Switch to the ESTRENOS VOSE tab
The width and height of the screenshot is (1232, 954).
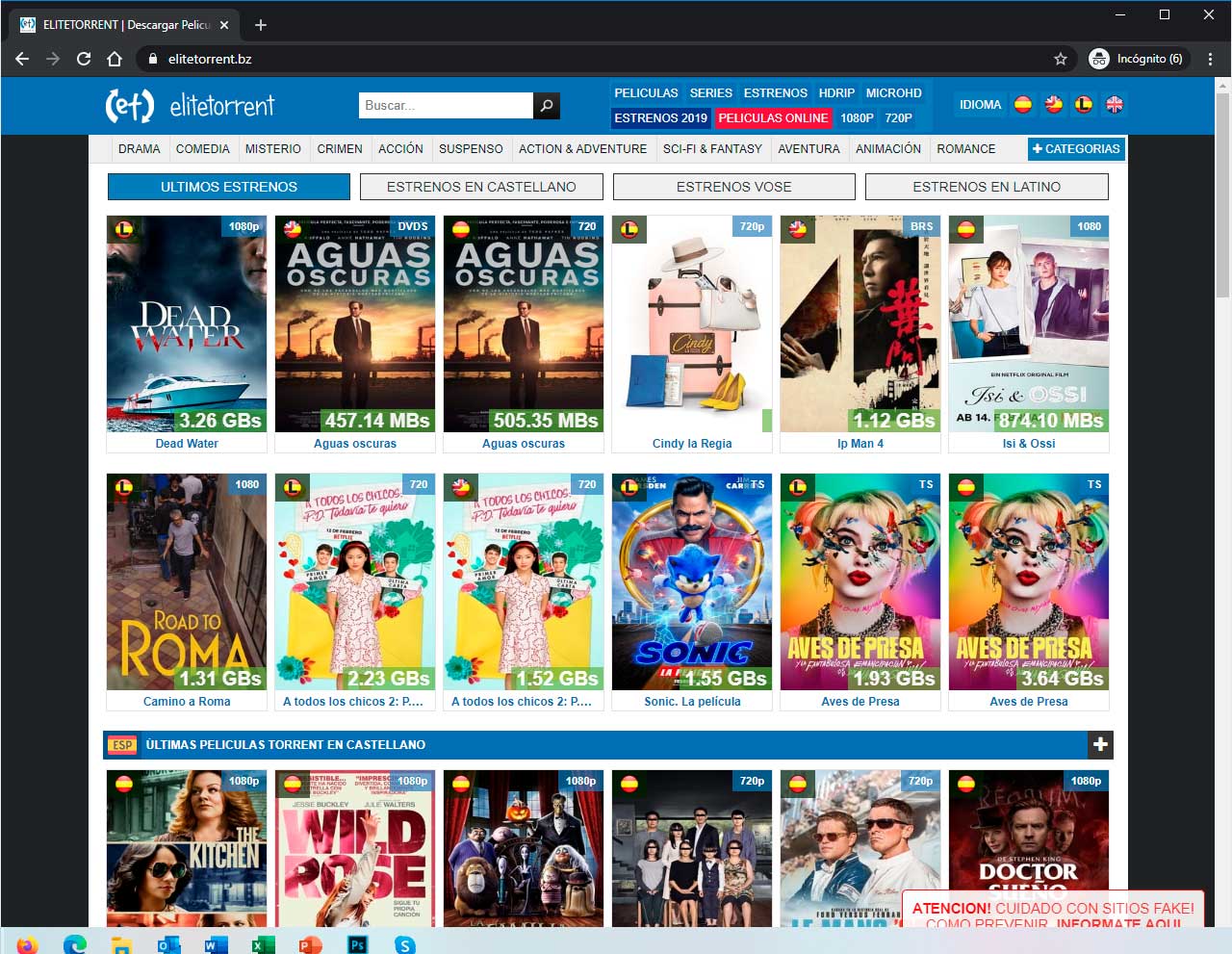pos(734,187)
